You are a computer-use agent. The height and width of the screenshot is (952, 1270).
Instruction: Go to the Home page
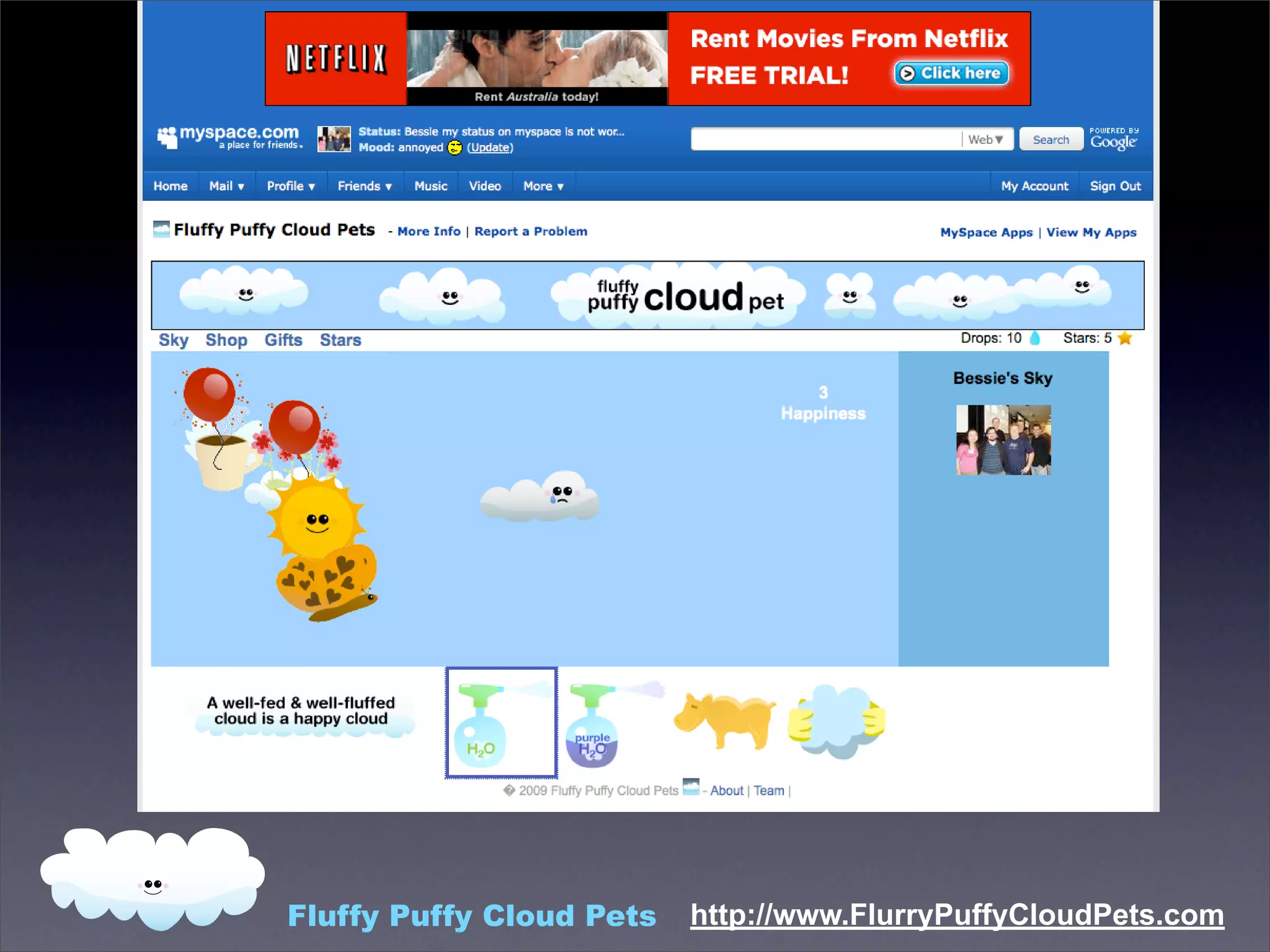pos(171,186)
